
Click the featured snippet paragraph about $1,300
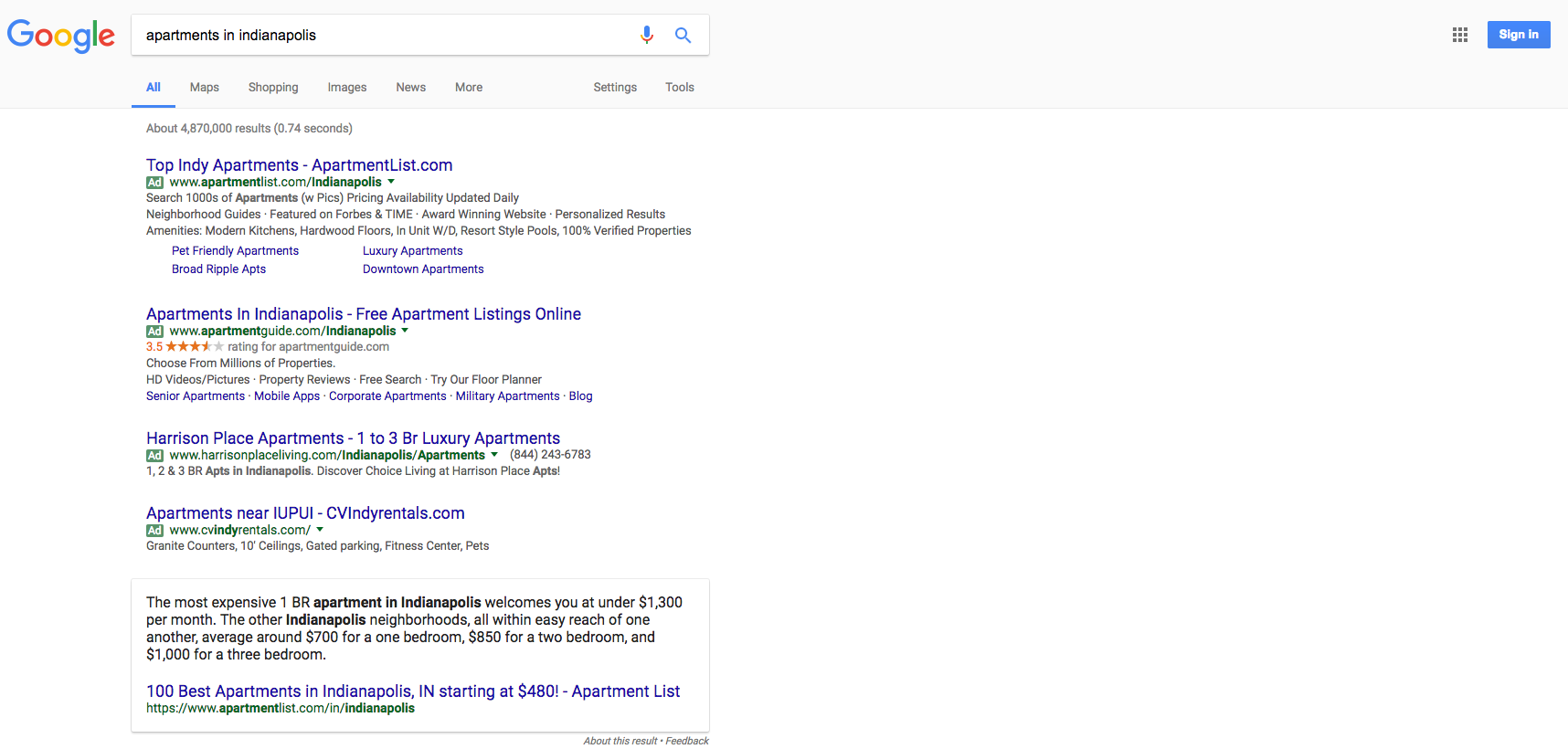click(x=414, y=628)
